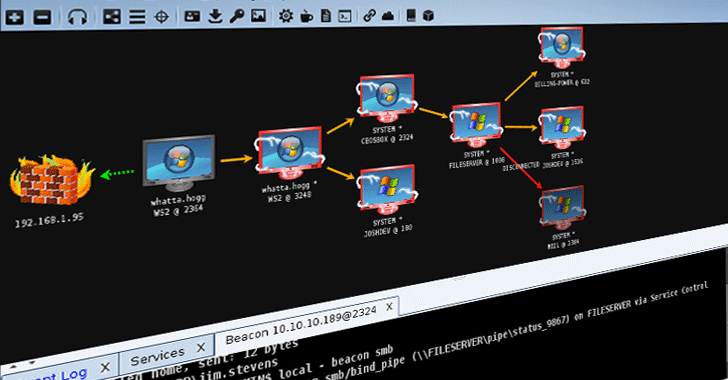
Task: Open Screenshots with the picture icon
Action: point(258,16)
